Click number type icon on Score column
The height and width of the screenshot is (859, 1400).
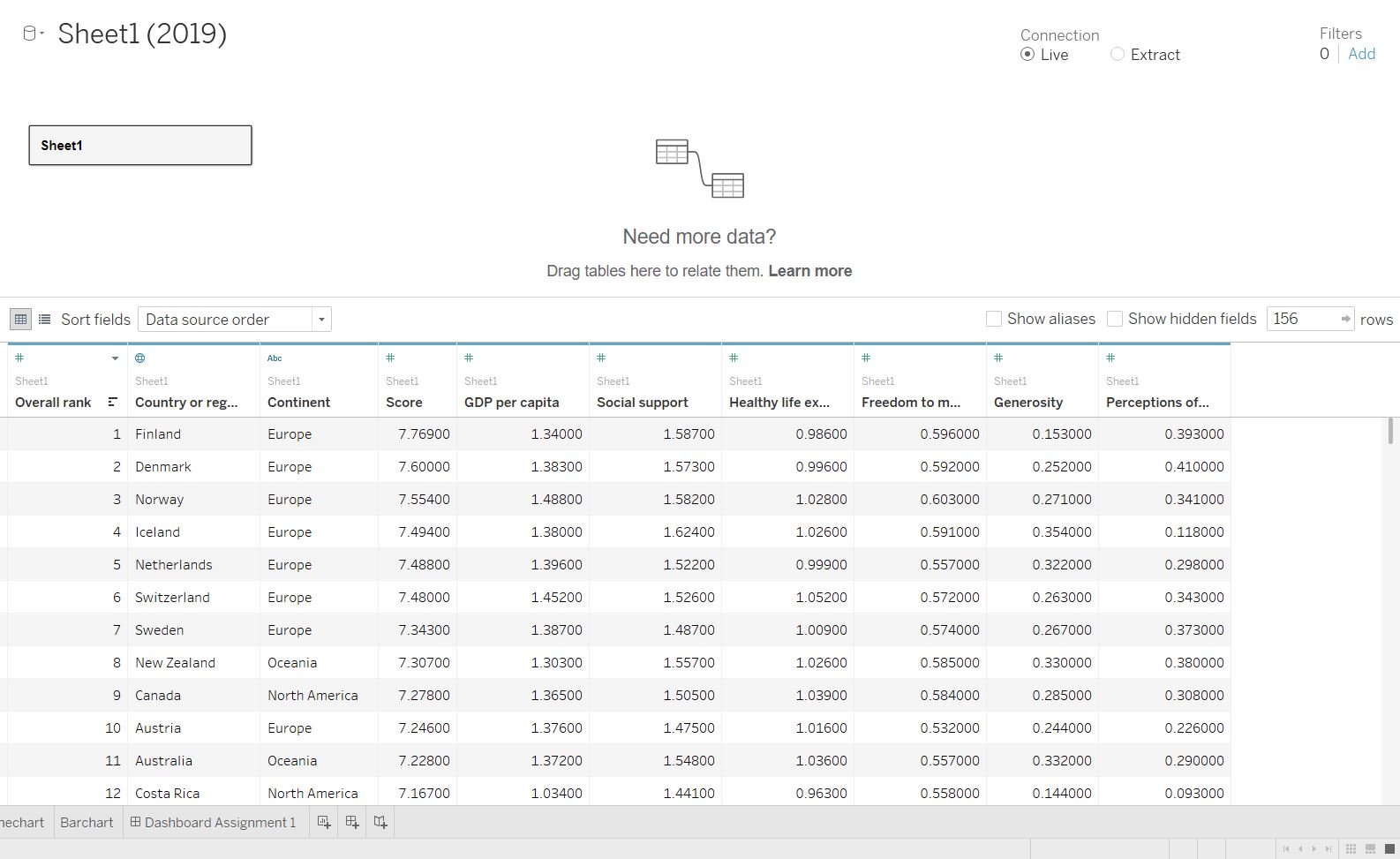click(390, 358)
